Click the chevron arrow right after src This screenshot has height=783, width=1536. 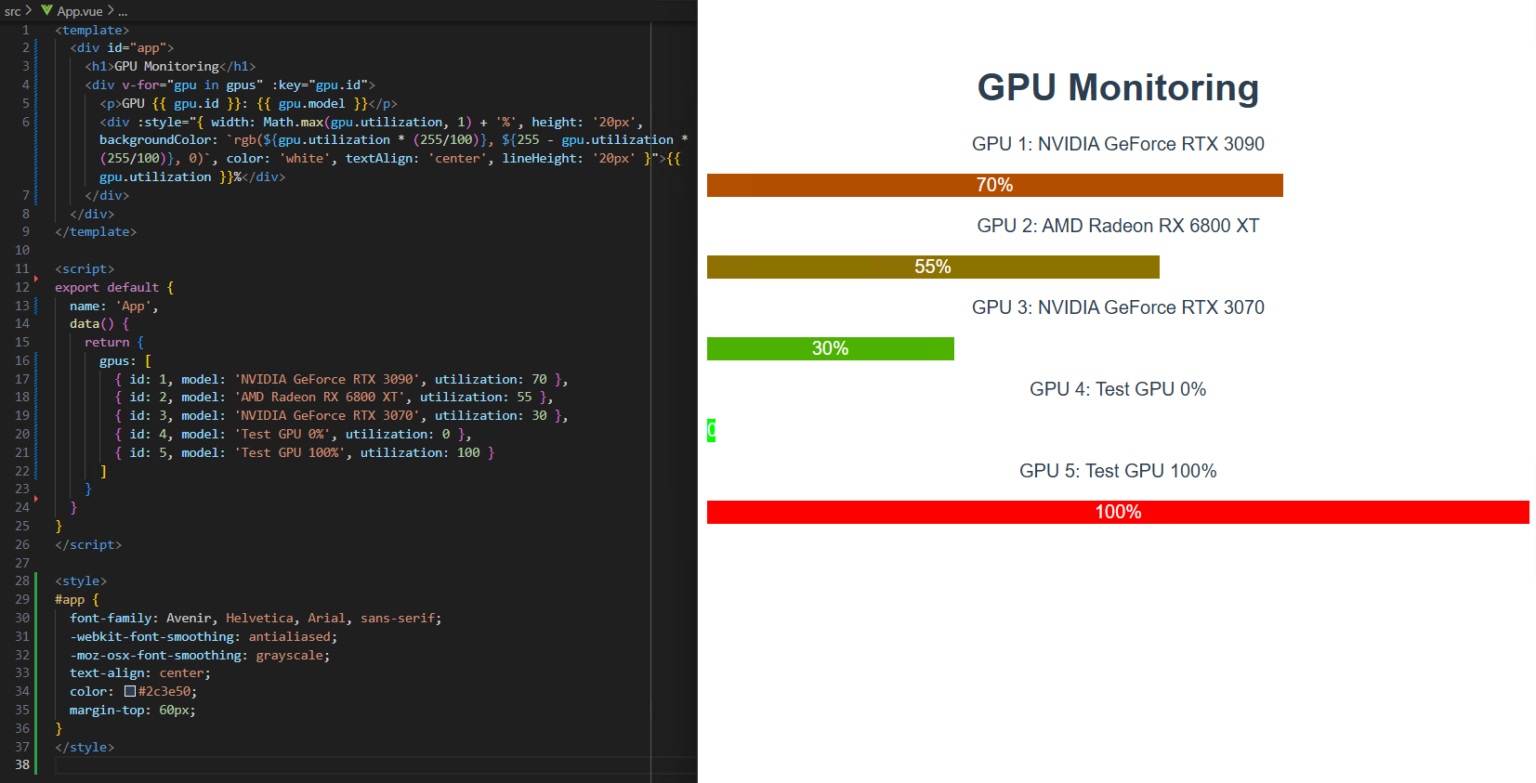30,11
